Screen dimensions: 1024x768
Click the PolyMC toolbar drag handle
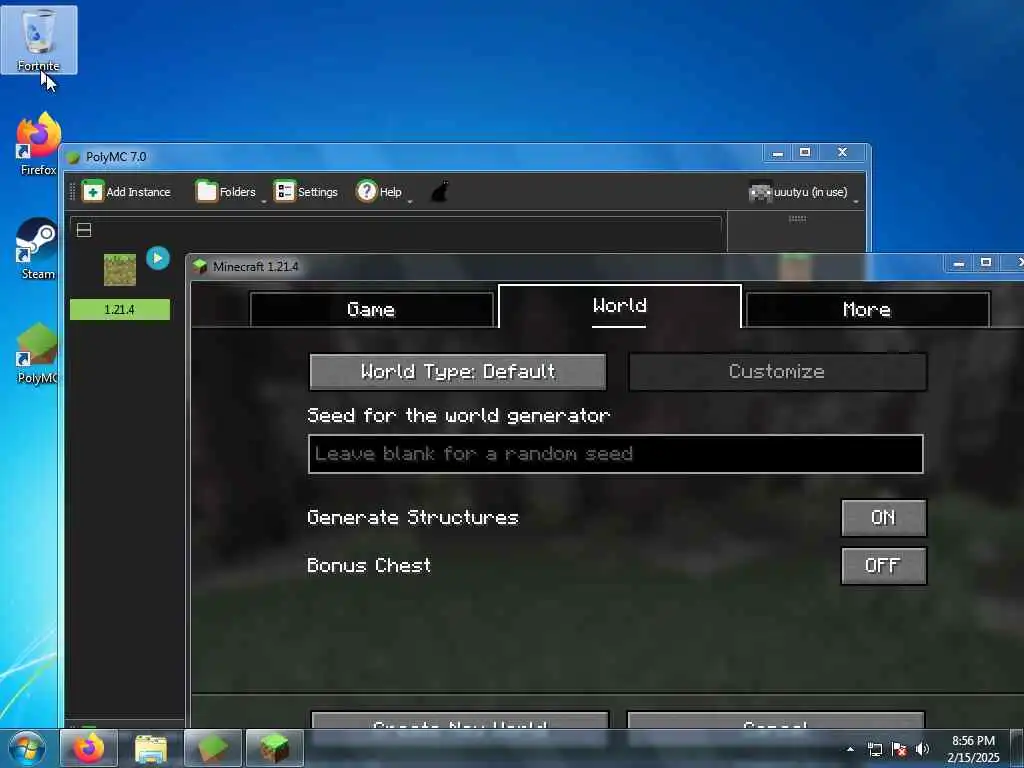72,192
